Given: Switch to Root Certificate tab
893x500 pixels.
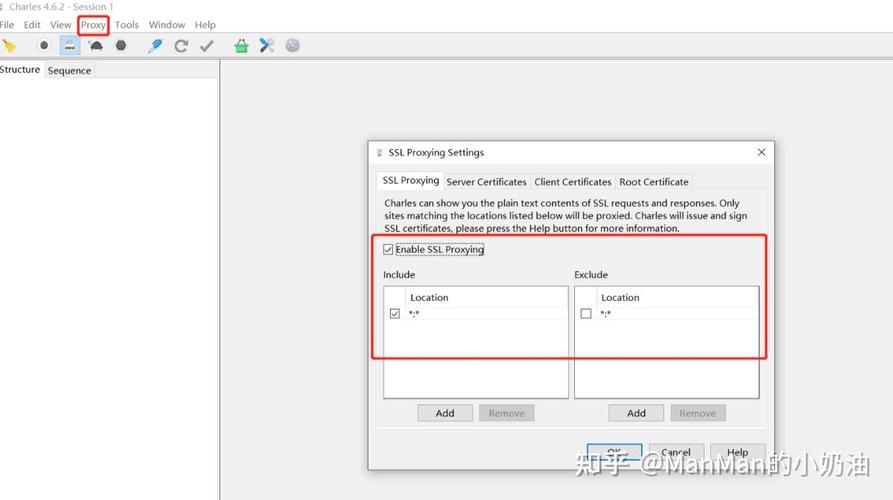Looking at the screenshot, I should pos(654,182).
